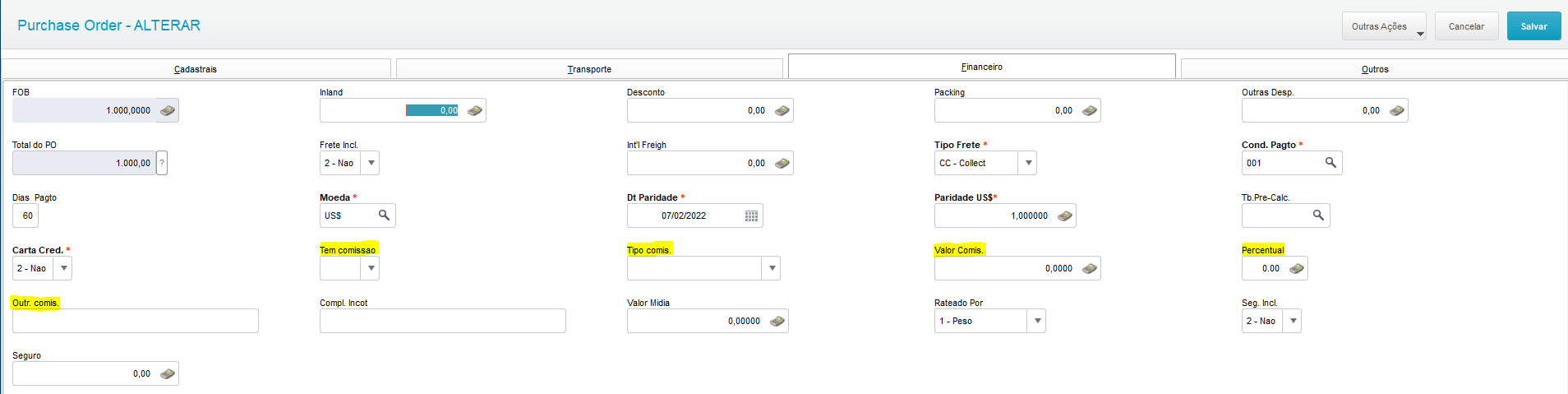Open calculator icon in Seguro field
This screenshot has height=394, width=1568.
tap(168, 373)
